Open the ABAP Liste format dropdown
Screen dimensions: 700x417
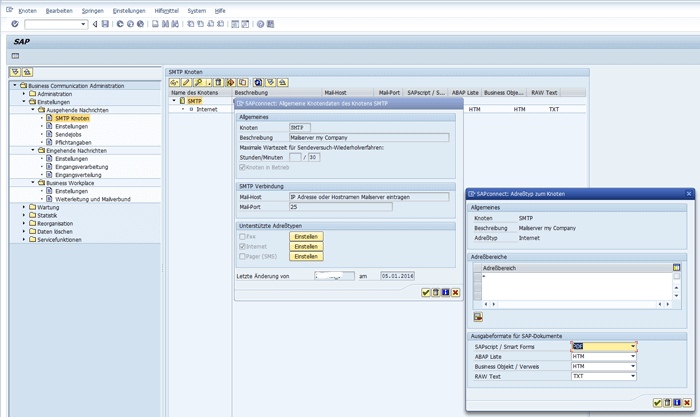[633, 356]
